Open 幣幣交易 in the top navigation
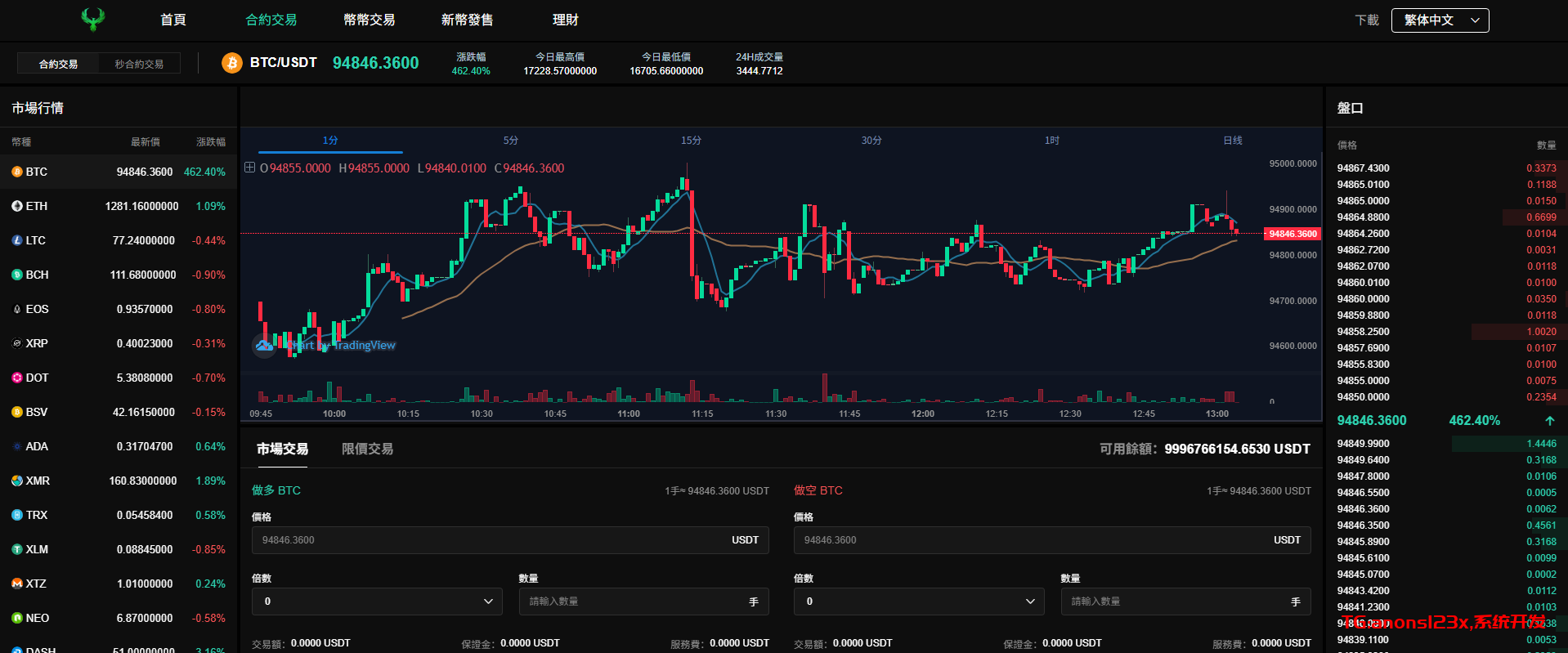The height and width of the screenshot is (653, 1568). click(369, 20)
